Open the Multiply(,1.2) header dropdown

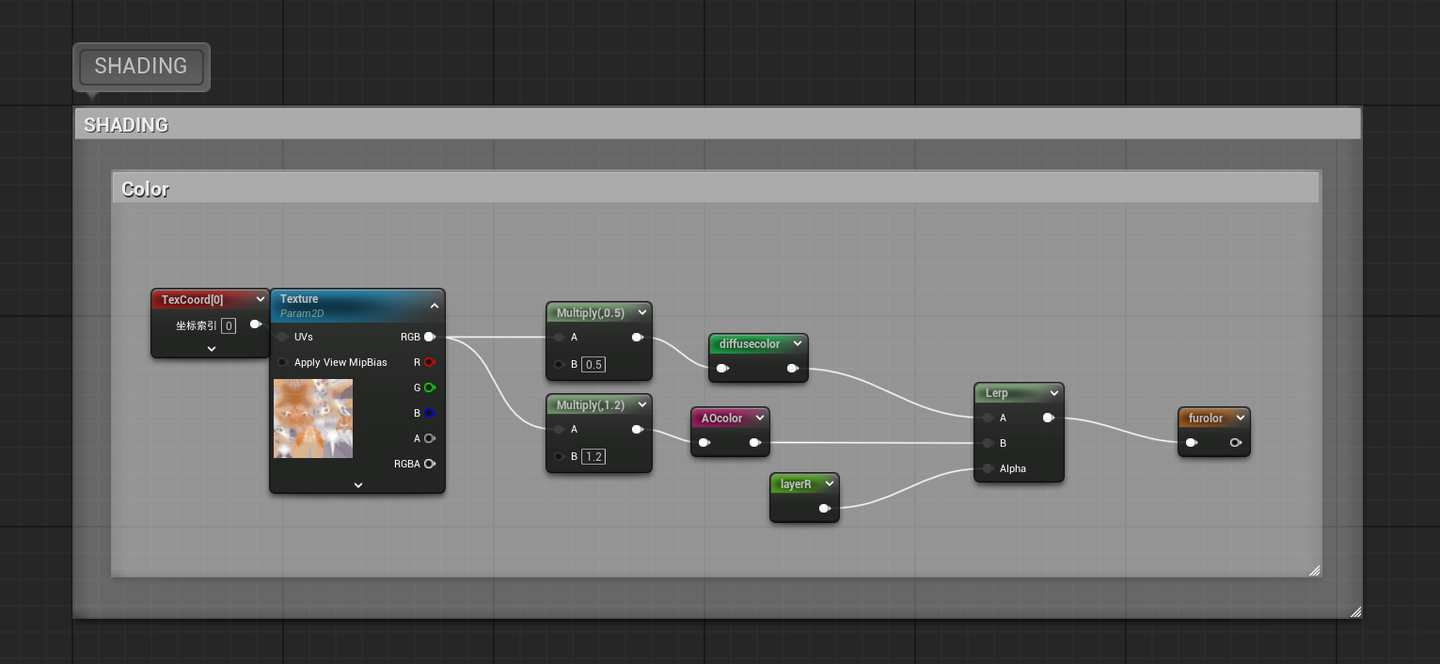click(x=641, y=405)
